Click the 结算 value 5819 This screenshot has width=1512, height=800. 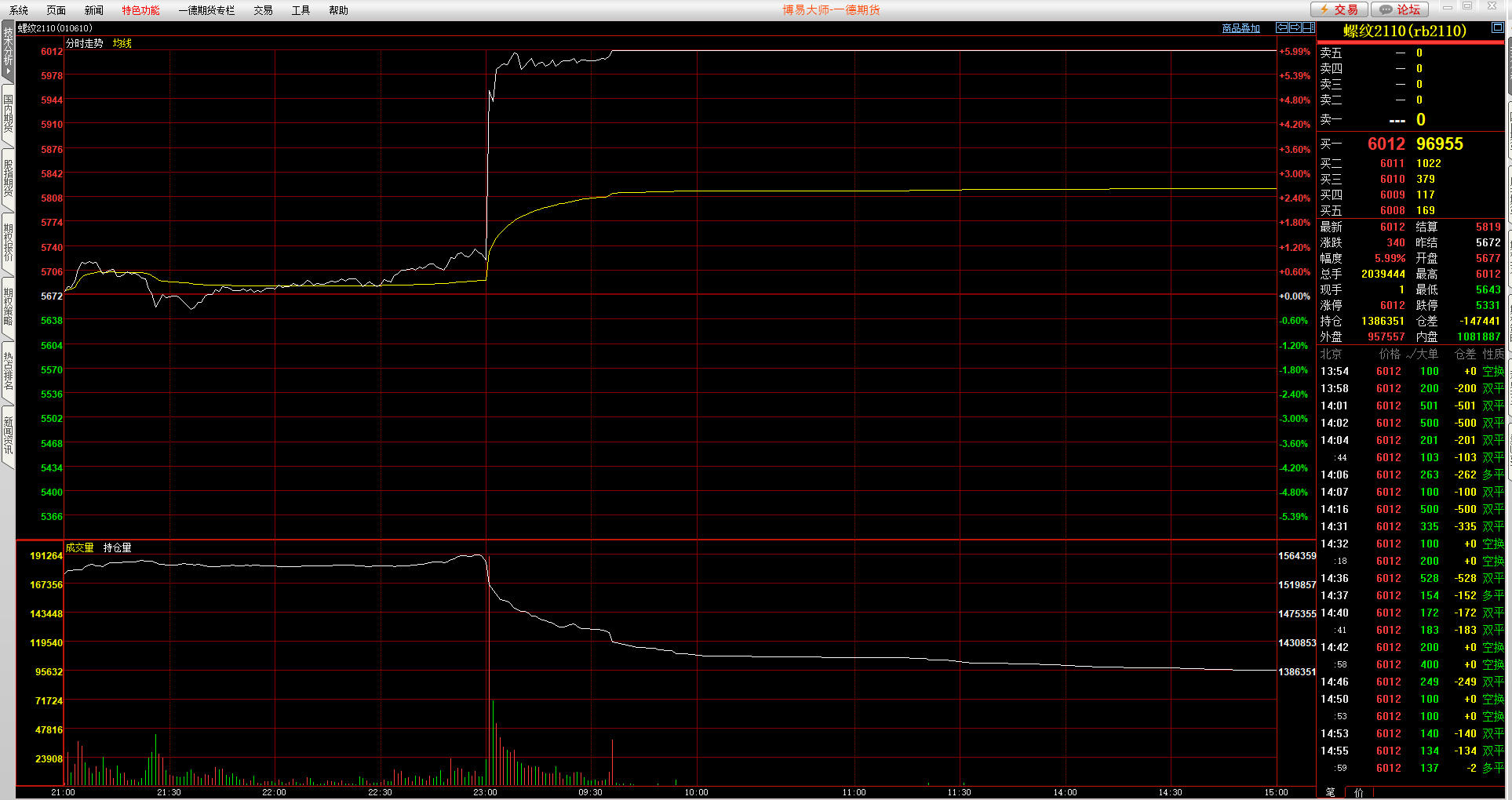point(1488,227)
